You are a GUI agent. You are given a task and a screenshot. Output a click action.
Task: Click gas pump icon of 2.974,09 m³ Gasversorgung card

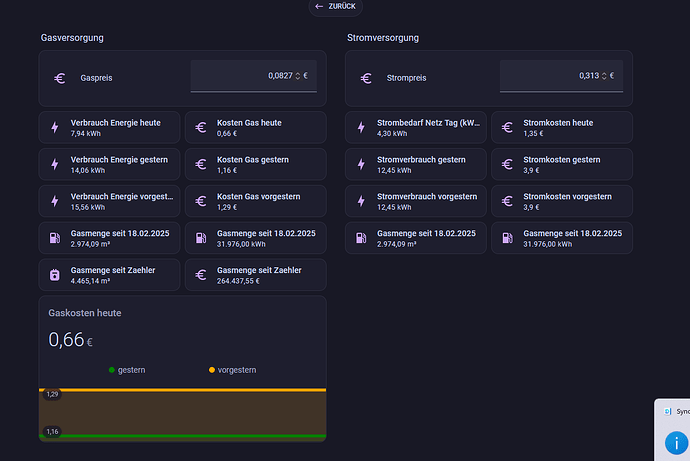(x=55, y=238)
